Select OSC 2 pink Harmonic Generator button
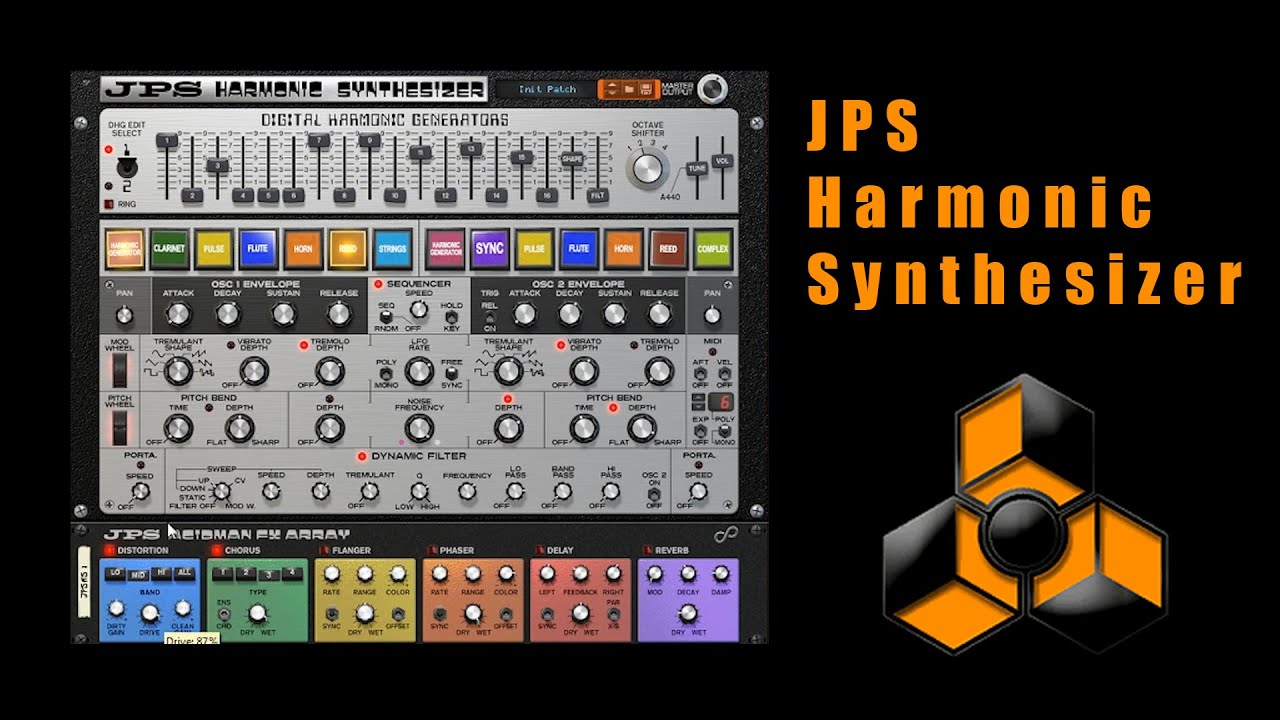Viewport: 1280px width, 720px height. point(445,248)
